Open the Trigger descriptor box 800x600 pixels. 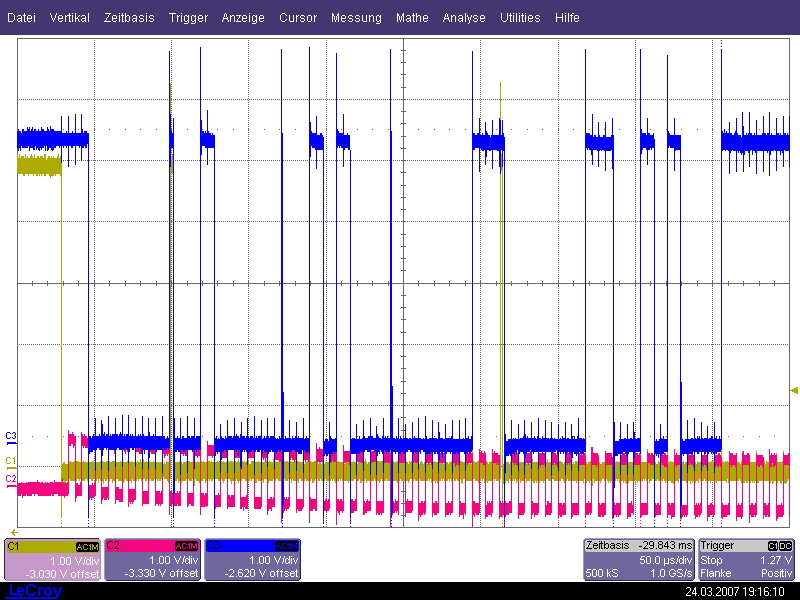point(746,560)
